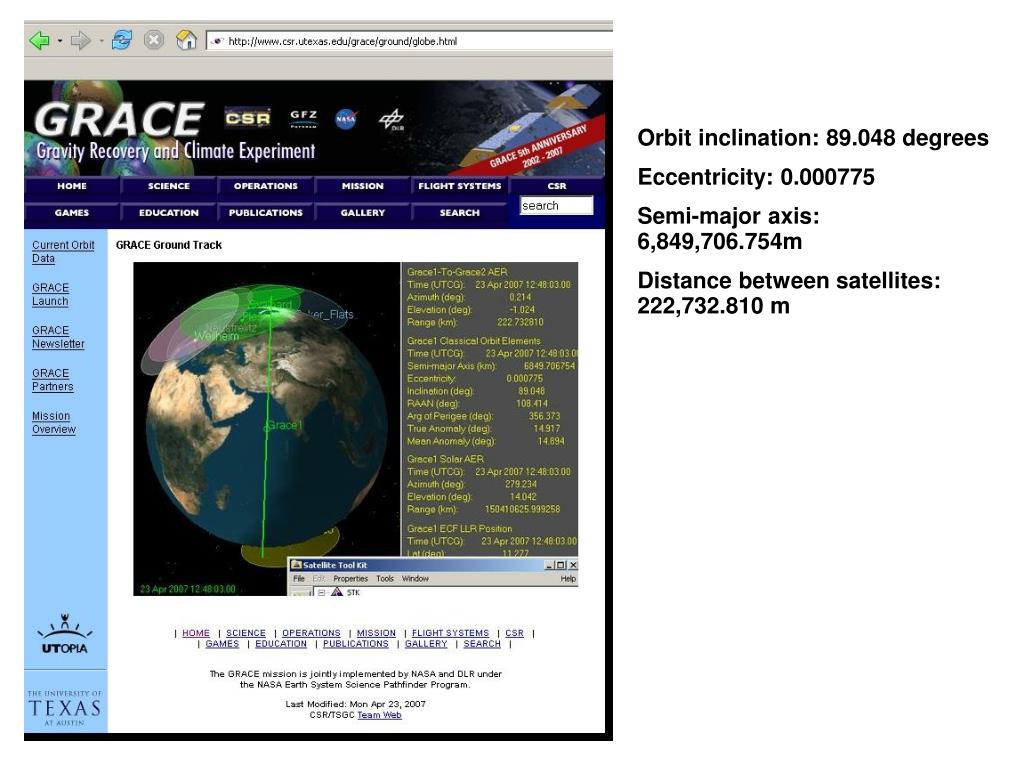Open Window menu in Satellite Tool Kit

click(x=415, y=579)
